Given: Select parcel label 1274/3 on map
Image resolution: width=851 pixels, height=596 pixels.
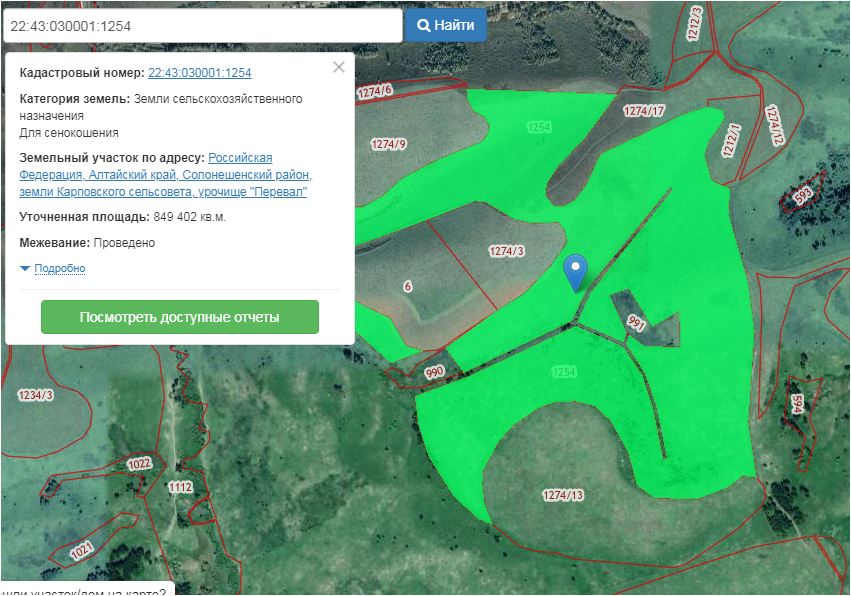Looking at the screenshot, I should point(507,250).
